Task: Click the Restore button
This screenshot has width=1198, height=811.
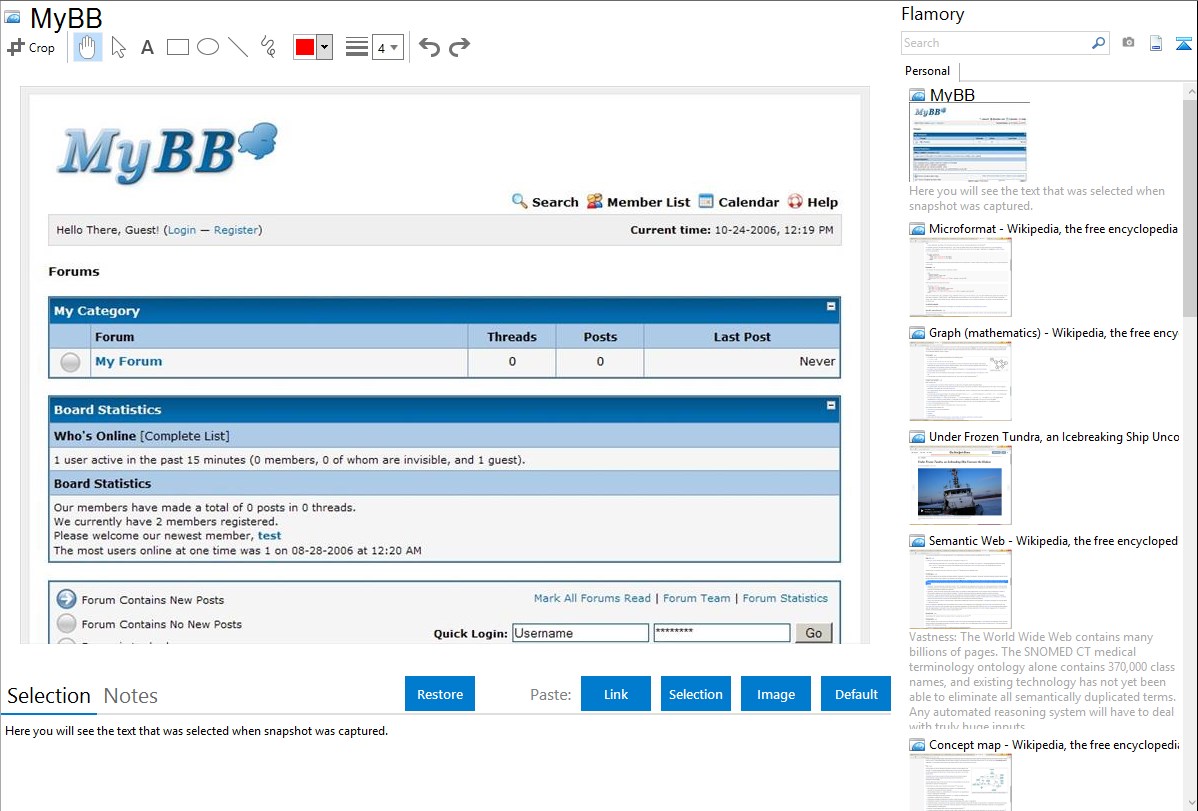Action: pyautogui.click(x=440, y=694)
